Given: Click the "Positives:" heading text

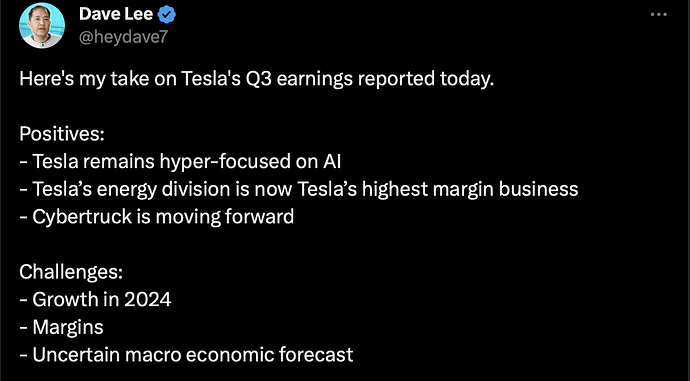Looking at the screenshot, I should pyautogui.click(x=62, y=134).
